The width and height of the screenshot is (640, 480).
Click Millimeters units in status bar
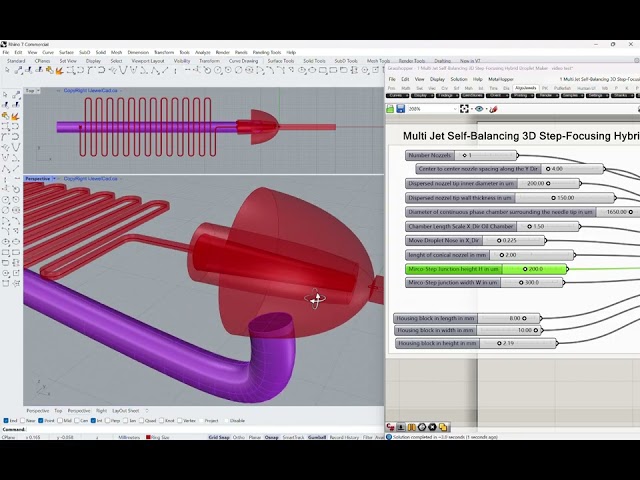[129, 437]
